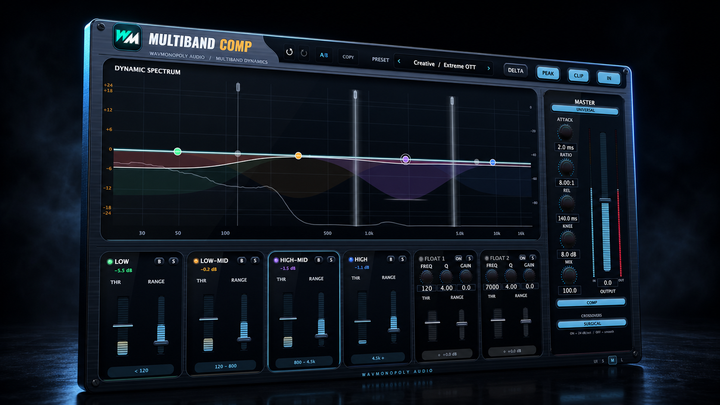This screenshot has width=720, height=405.
Task: Bypass the HIGH-MID band with B button
Action: point(319,259)
